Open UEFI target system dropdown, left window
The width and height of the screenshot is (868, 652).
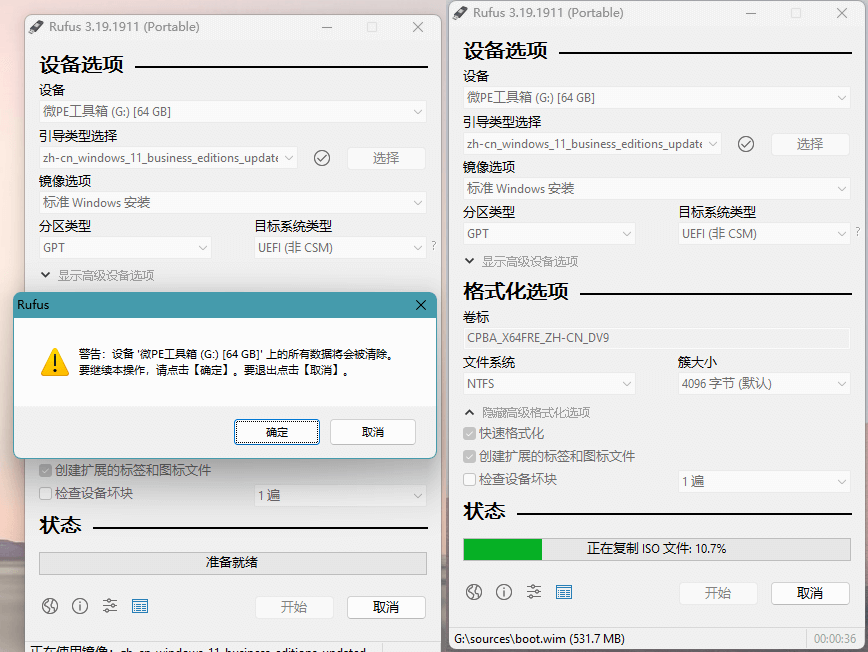pos(340,248)
